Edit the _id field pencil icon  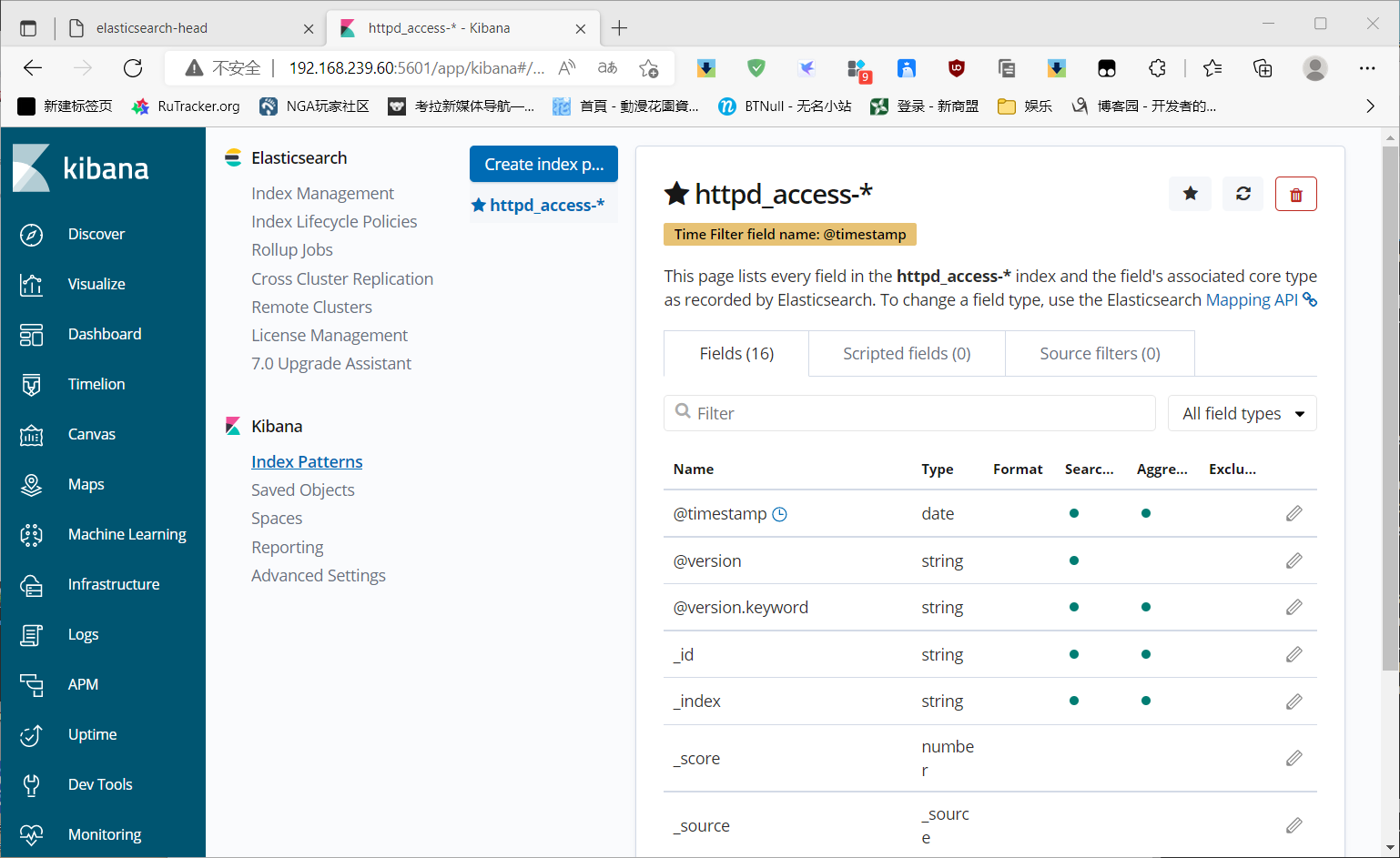pos(1293,654)
